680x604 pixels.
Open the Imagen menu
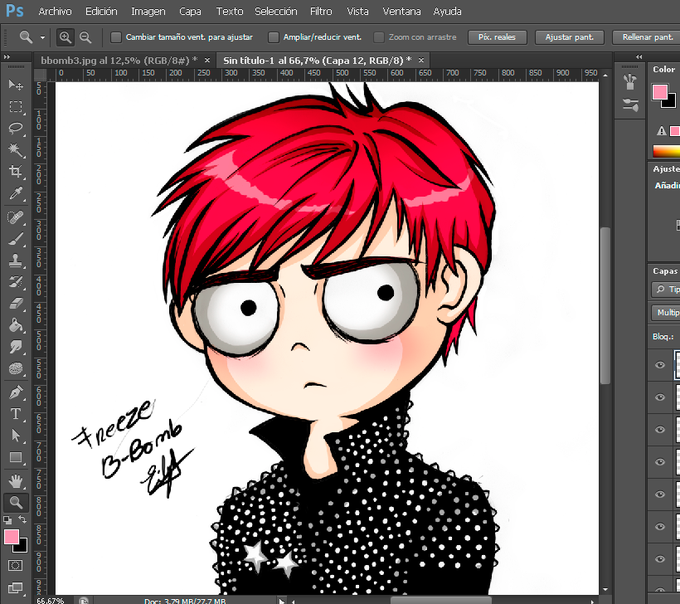[148, 11]
